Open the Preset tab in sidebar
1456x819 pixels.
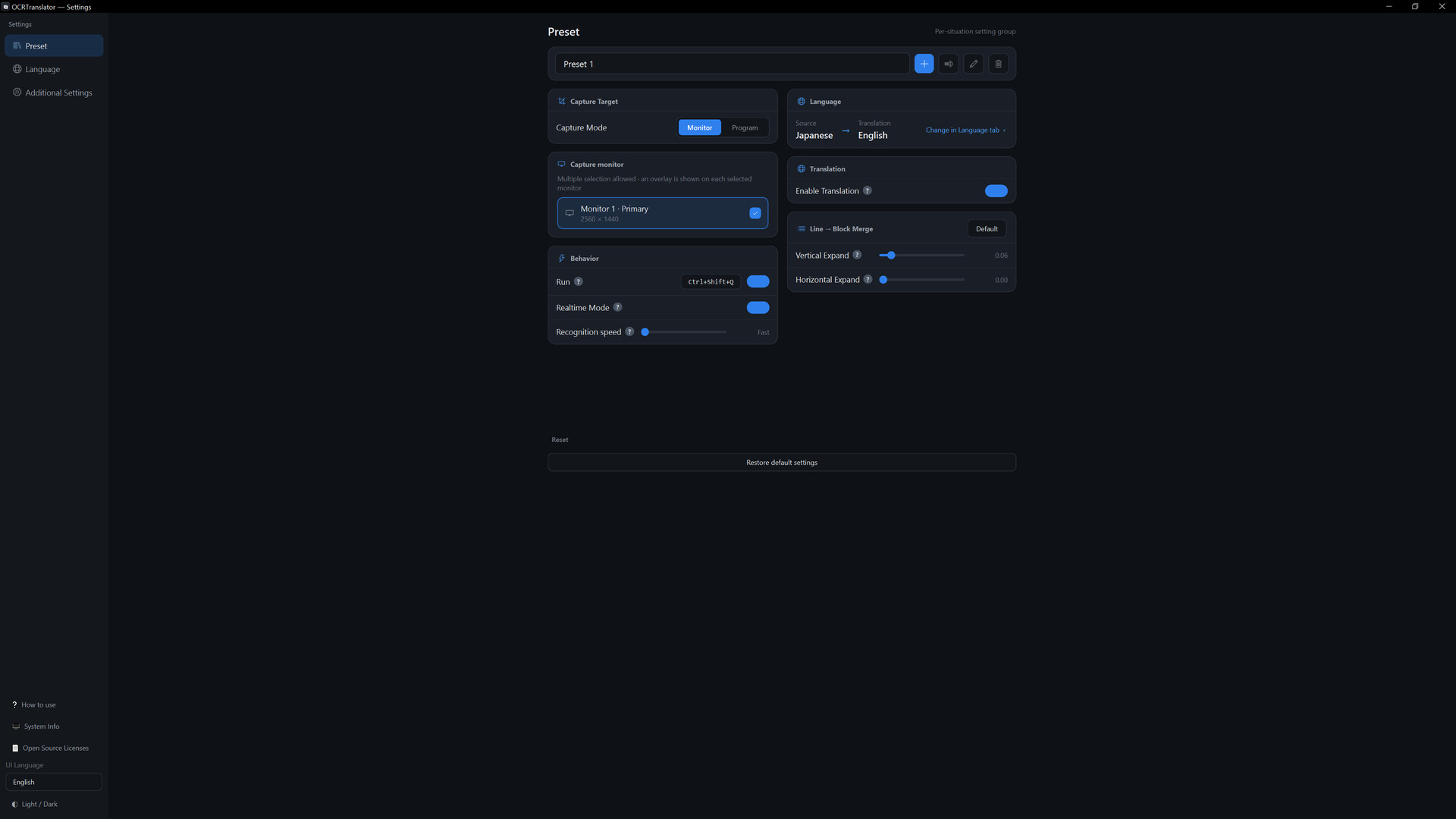54,45
